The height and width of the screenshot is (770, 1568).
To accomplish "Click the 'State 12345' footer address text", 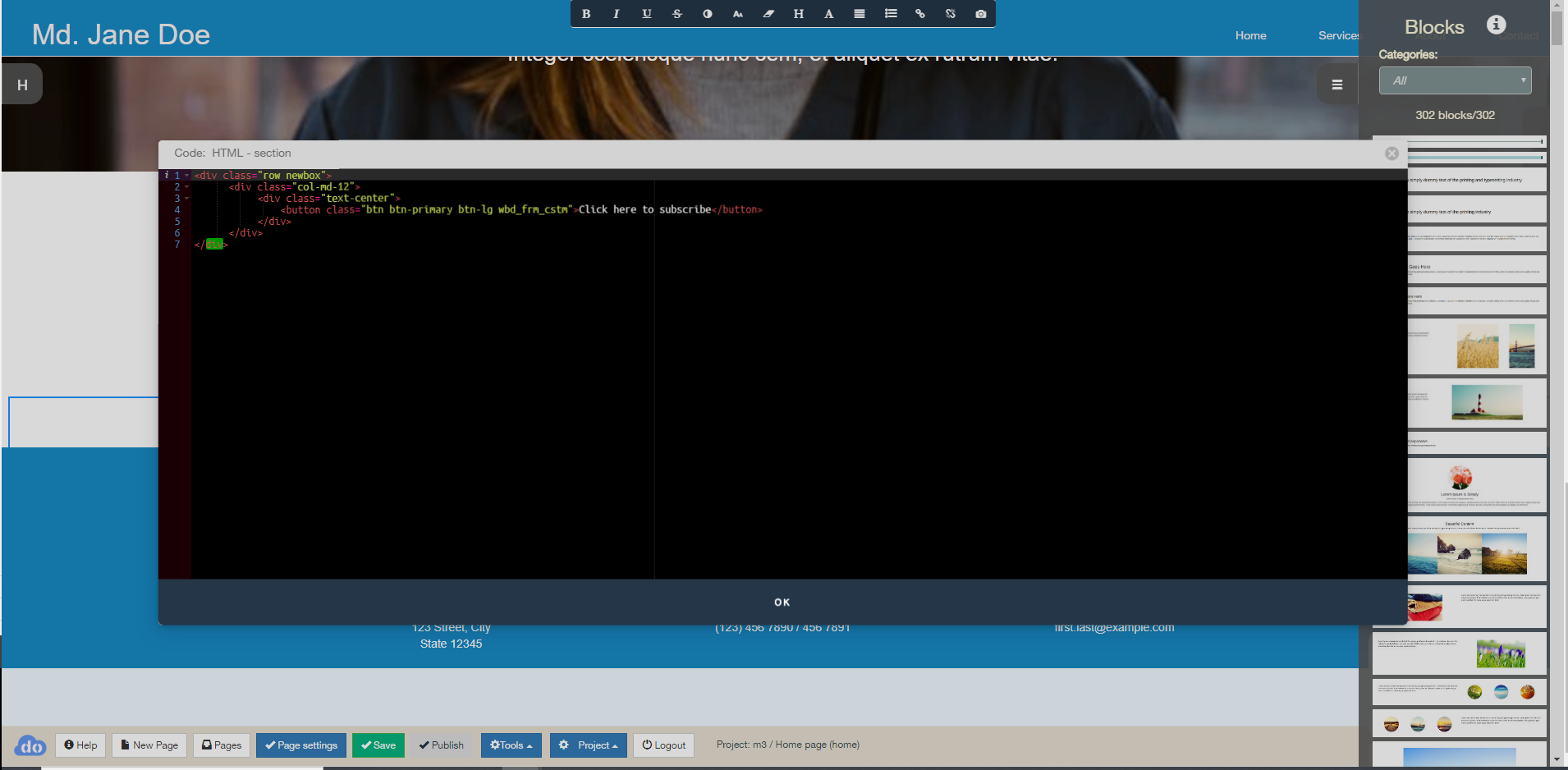I will coord(451,644).
